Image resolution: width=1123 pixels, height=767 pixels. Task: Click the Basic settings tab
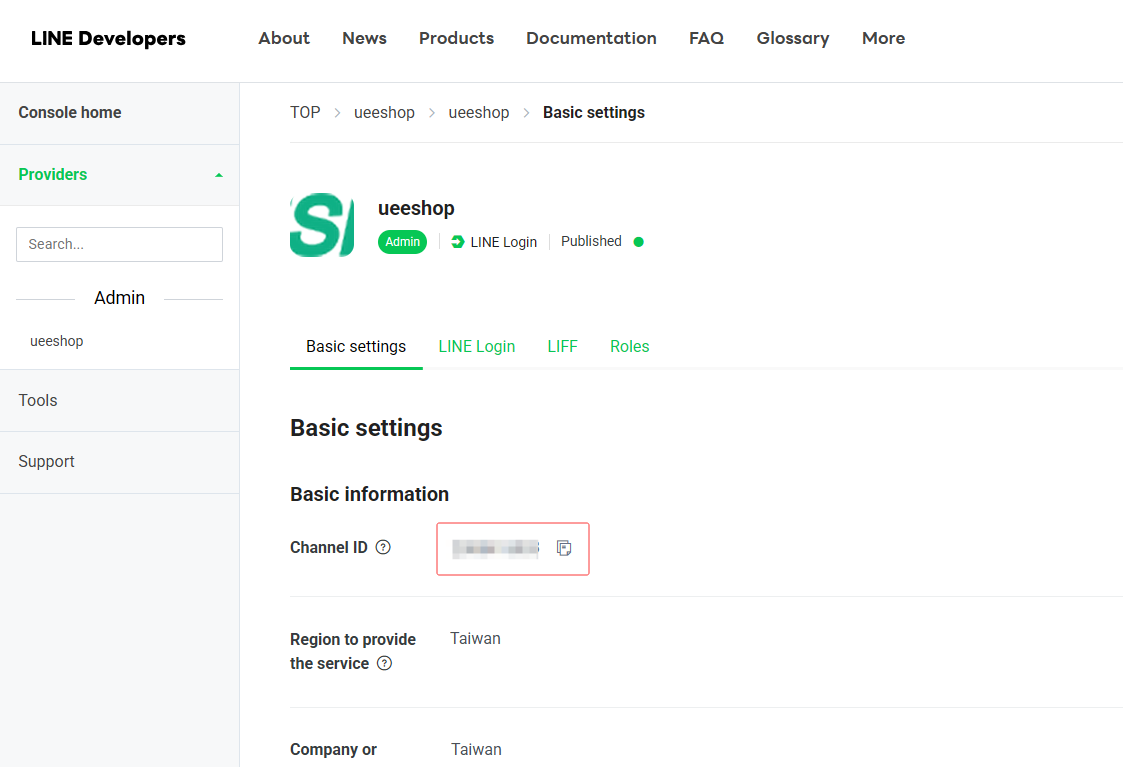(356, 346)
